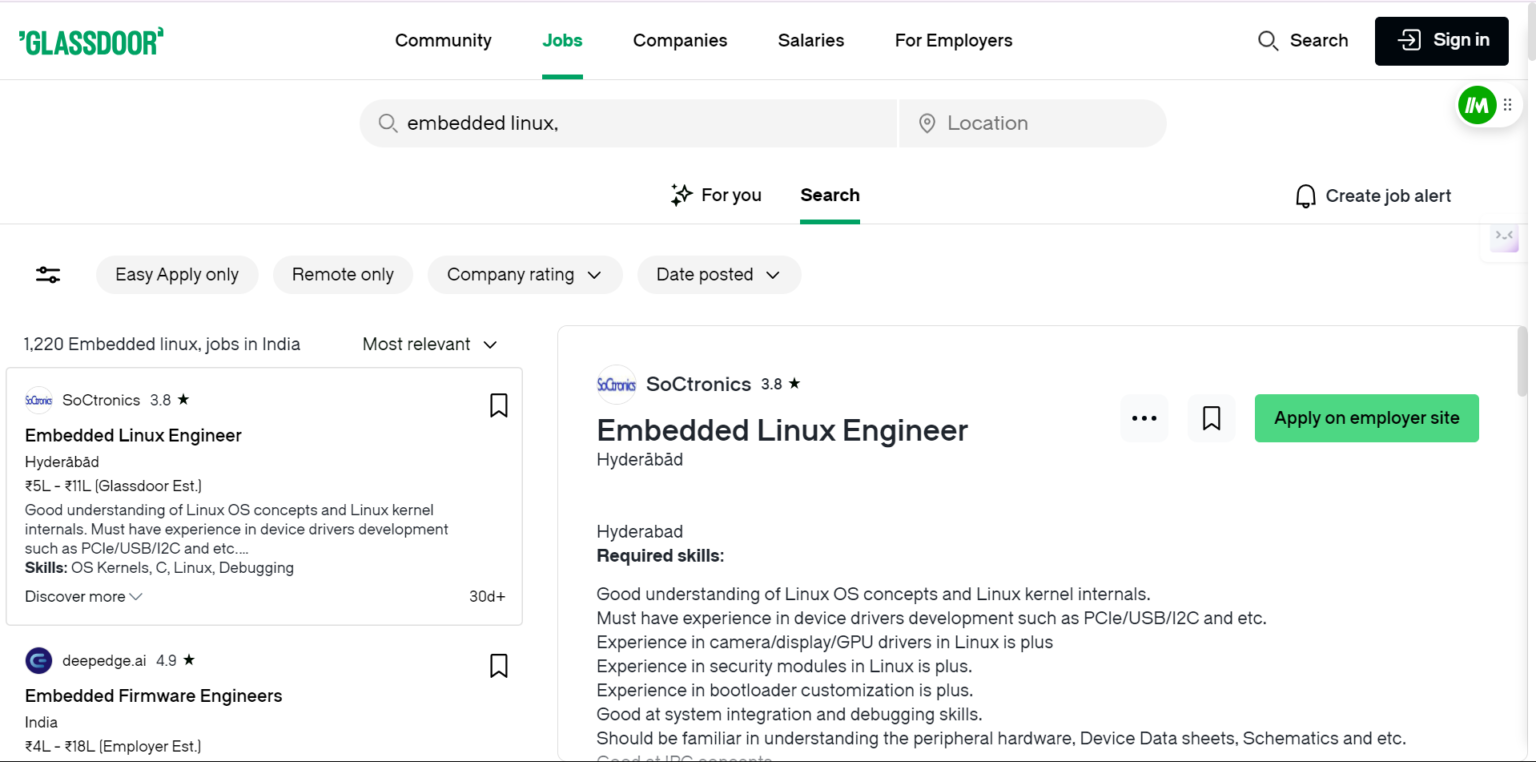Image resolution: width=1536 pixels, height=762 pixels.
Task: Click the Apply on employer site button
Action: pos(1366,418)
